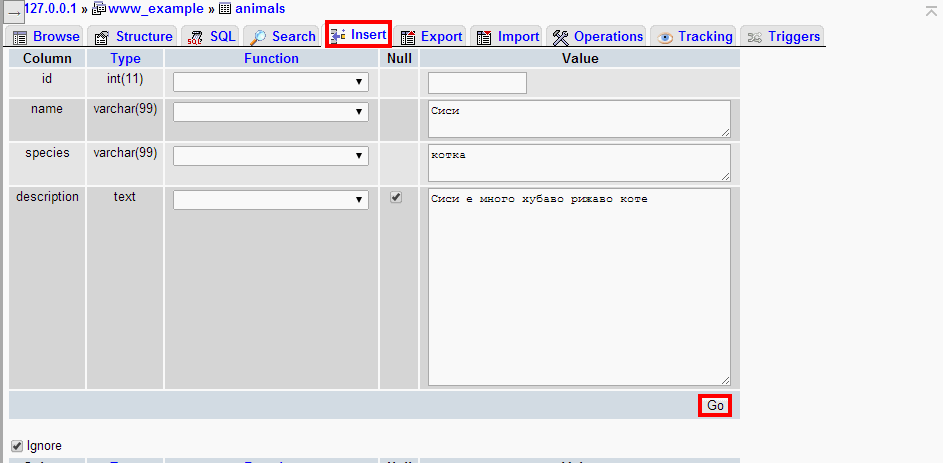Select the Insert tab
Screen dimensions: 943x463
pos(358,35)
